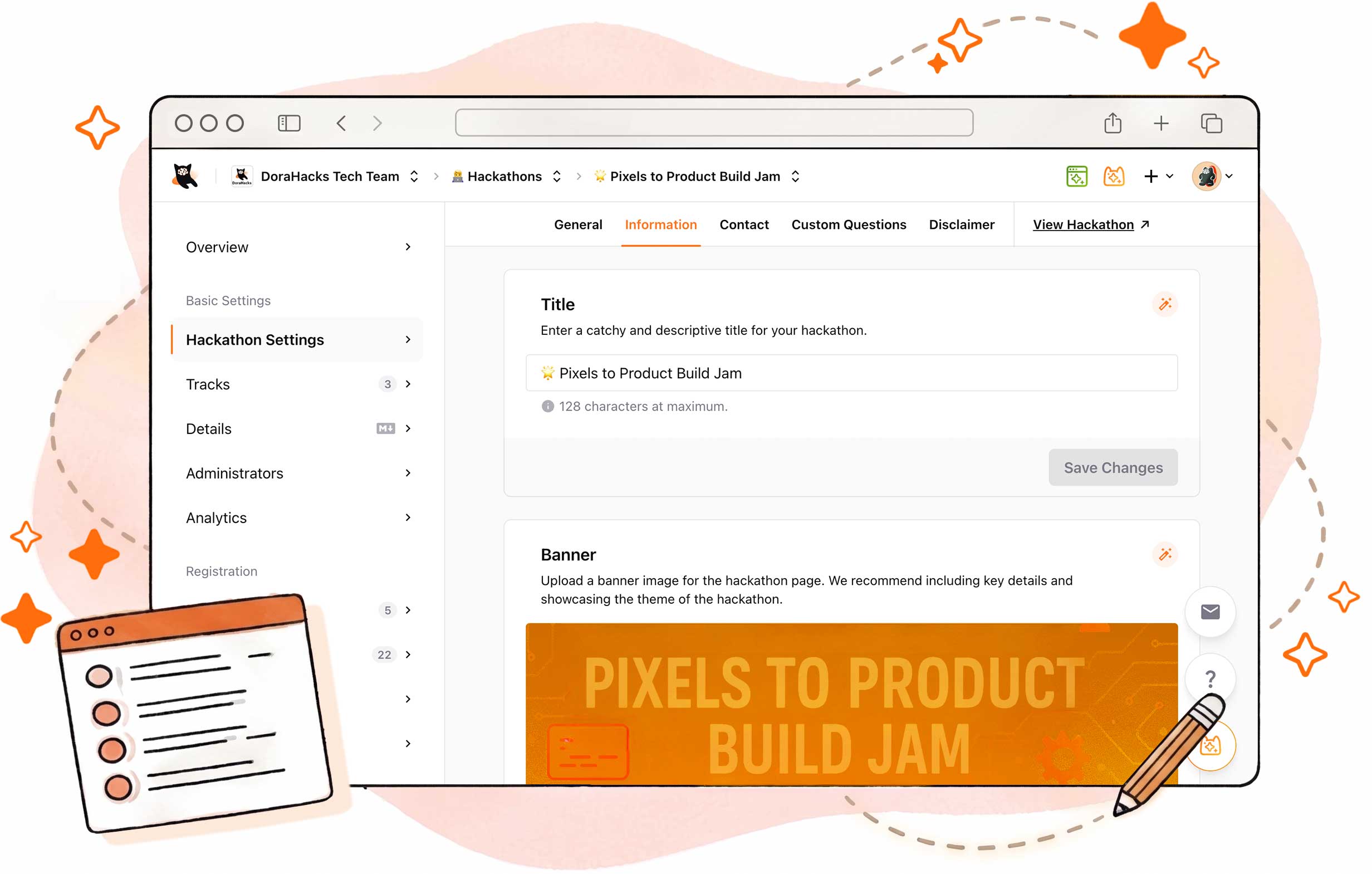Expand the Hackathons breadcrumb switcher

point(557,177)
